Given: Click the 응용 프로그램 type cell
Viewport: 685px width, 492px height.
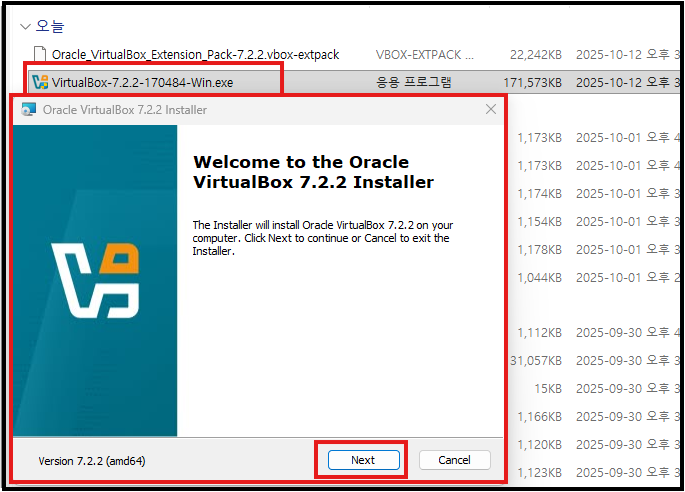Looking at the screenshot, I should coord(414,82).
